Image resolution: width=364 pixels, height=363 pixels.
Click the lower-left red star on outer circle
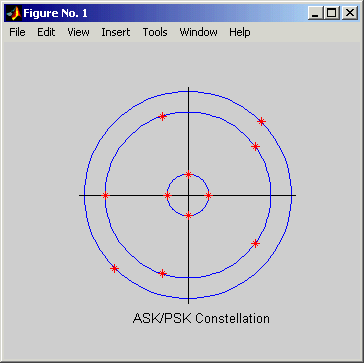point(114,268)
